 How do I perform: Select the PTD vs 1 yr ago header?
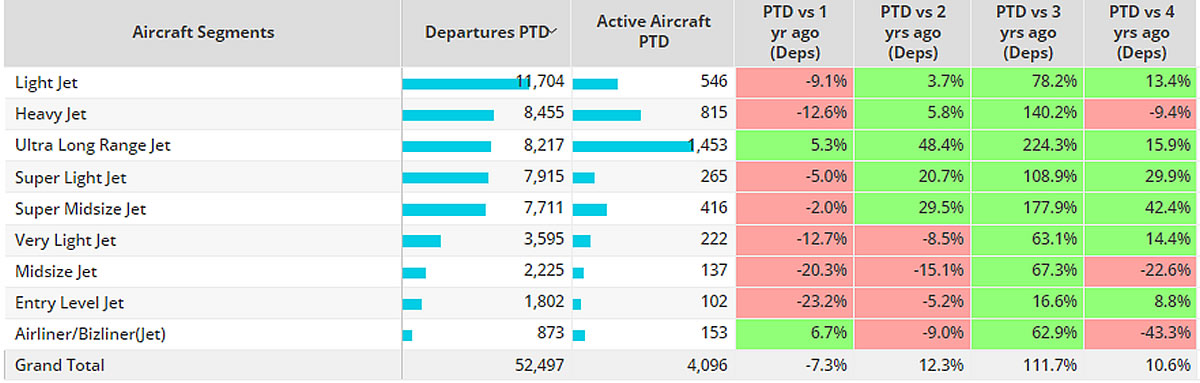pos(793,33)
